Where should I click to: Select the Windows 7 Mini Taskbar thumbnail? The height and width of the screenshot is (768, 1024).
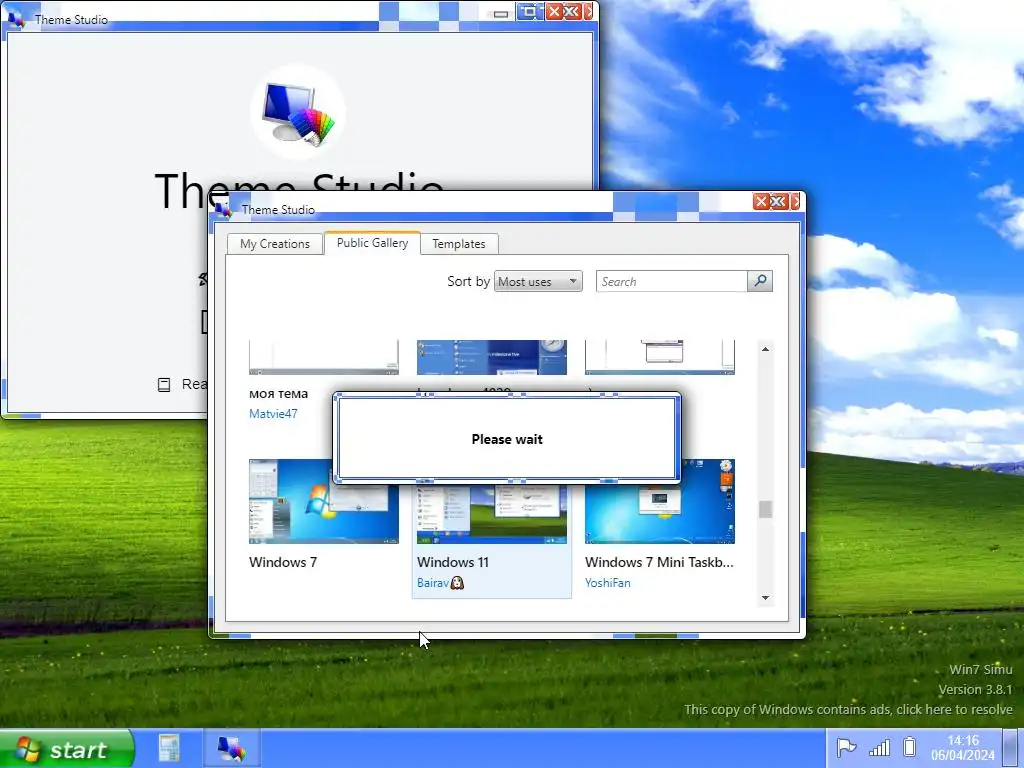point(660,502)
